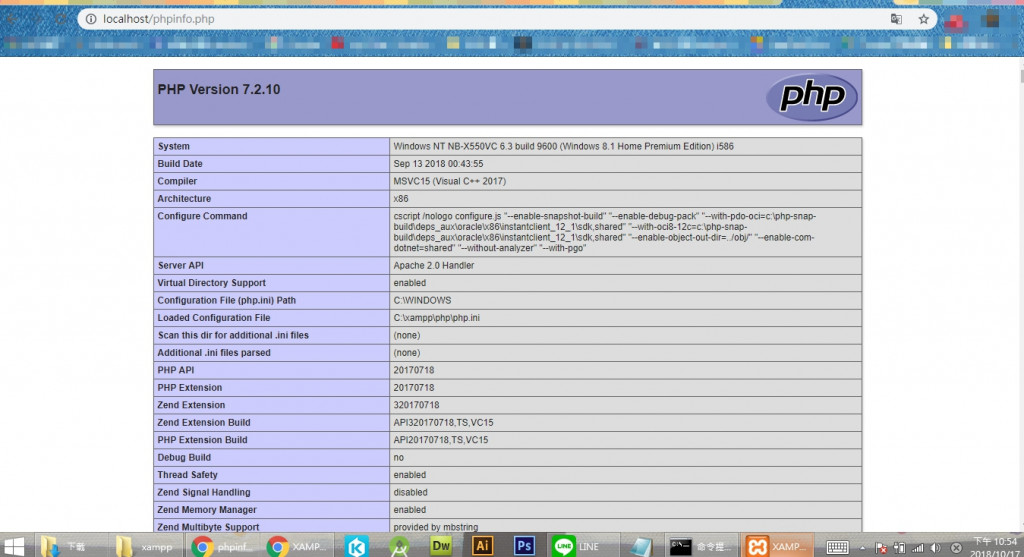Click the 'provided by mbstring' value

pos(436,527)
